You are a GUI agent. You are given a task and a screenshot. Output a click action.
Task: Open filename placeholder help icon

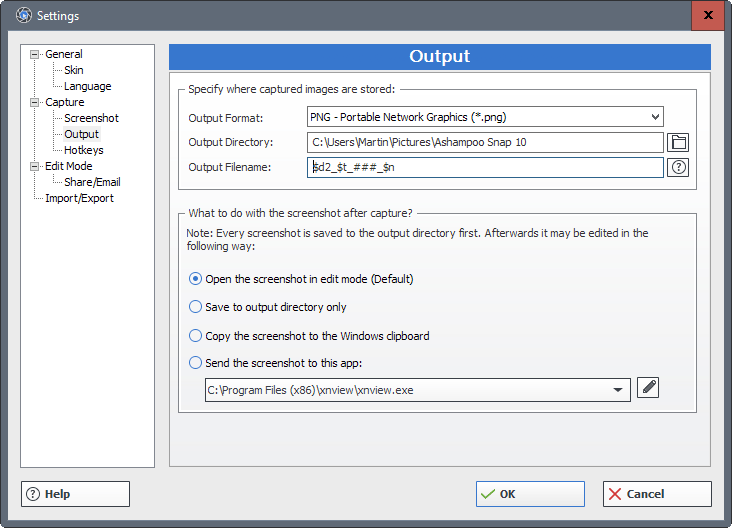(x=678, y=167)
